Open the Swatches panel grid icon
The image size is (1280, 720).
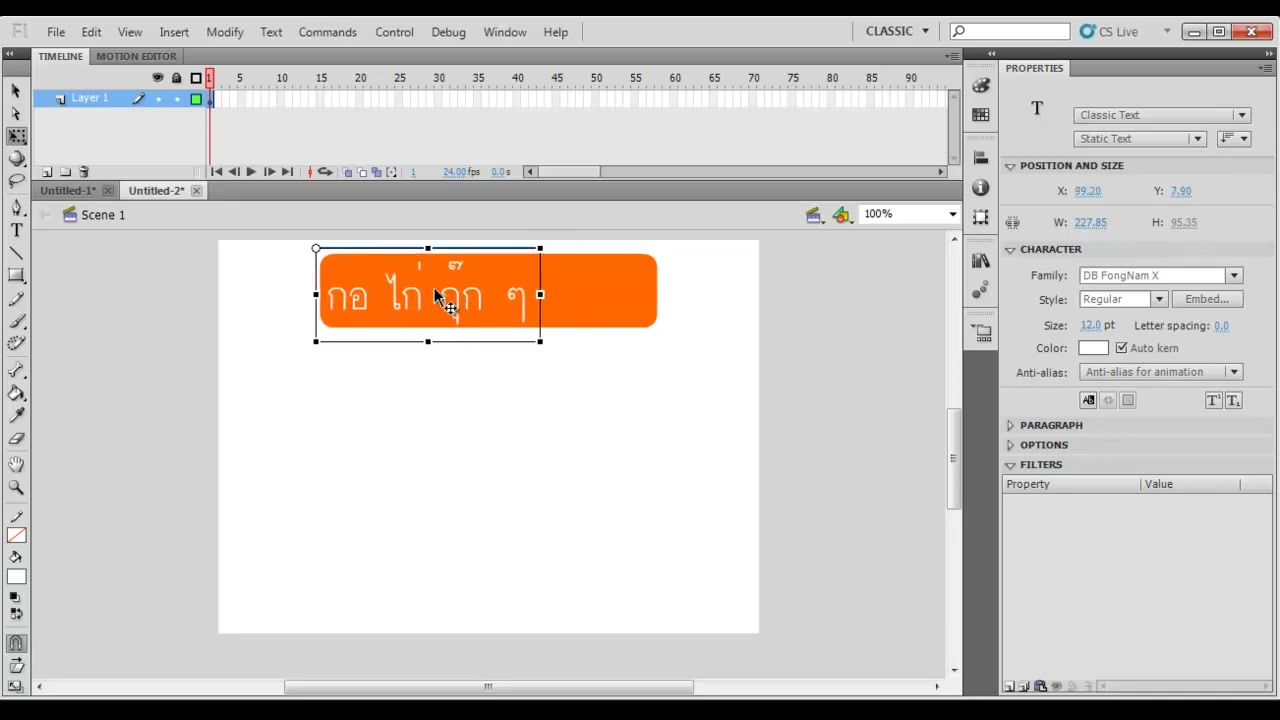tap(981, 115)
